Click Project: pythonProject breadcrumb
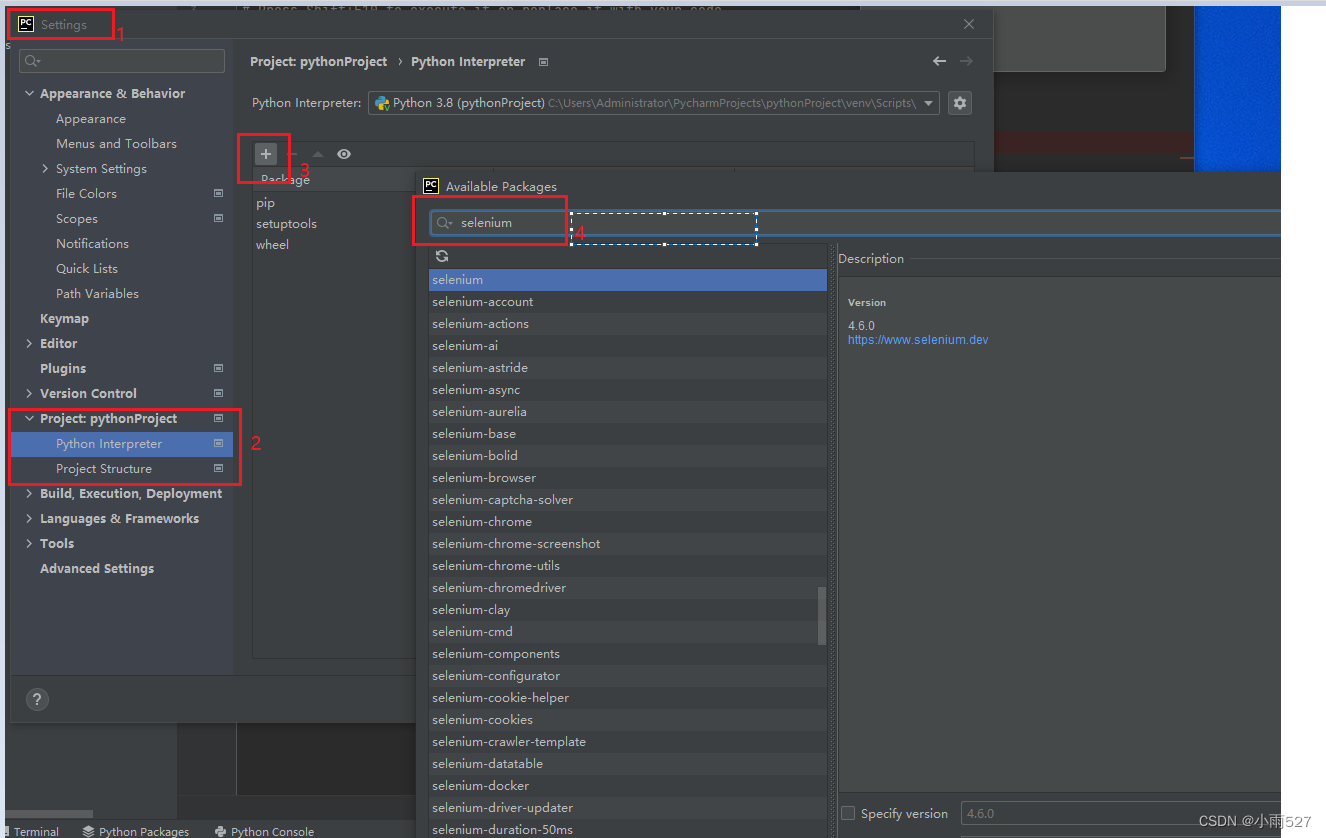This screenshot has width=1326, height=838. tap(318, 61)
